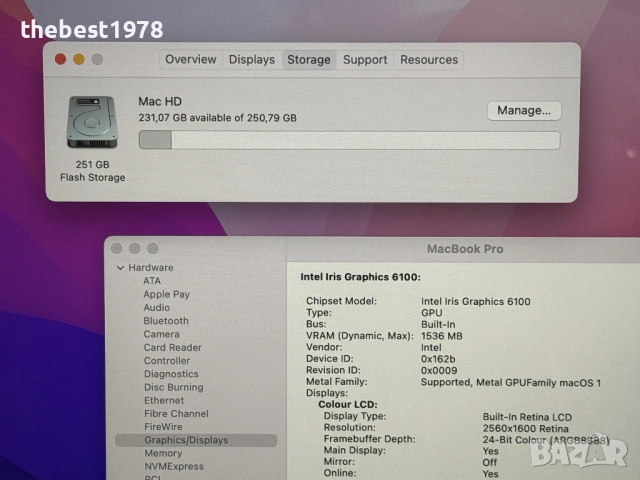The image size is (640, 480).
Task: Switch to the Resources tab
Action: click(x=429, y=60)
